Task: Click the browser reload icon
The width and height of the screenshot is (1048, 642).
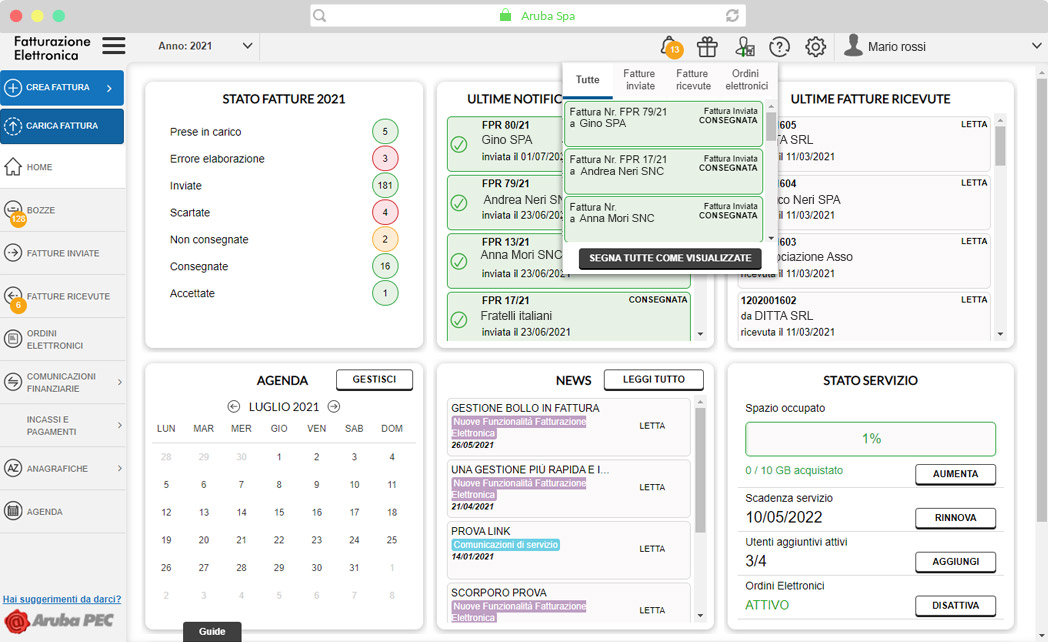Action: [733, 16]
